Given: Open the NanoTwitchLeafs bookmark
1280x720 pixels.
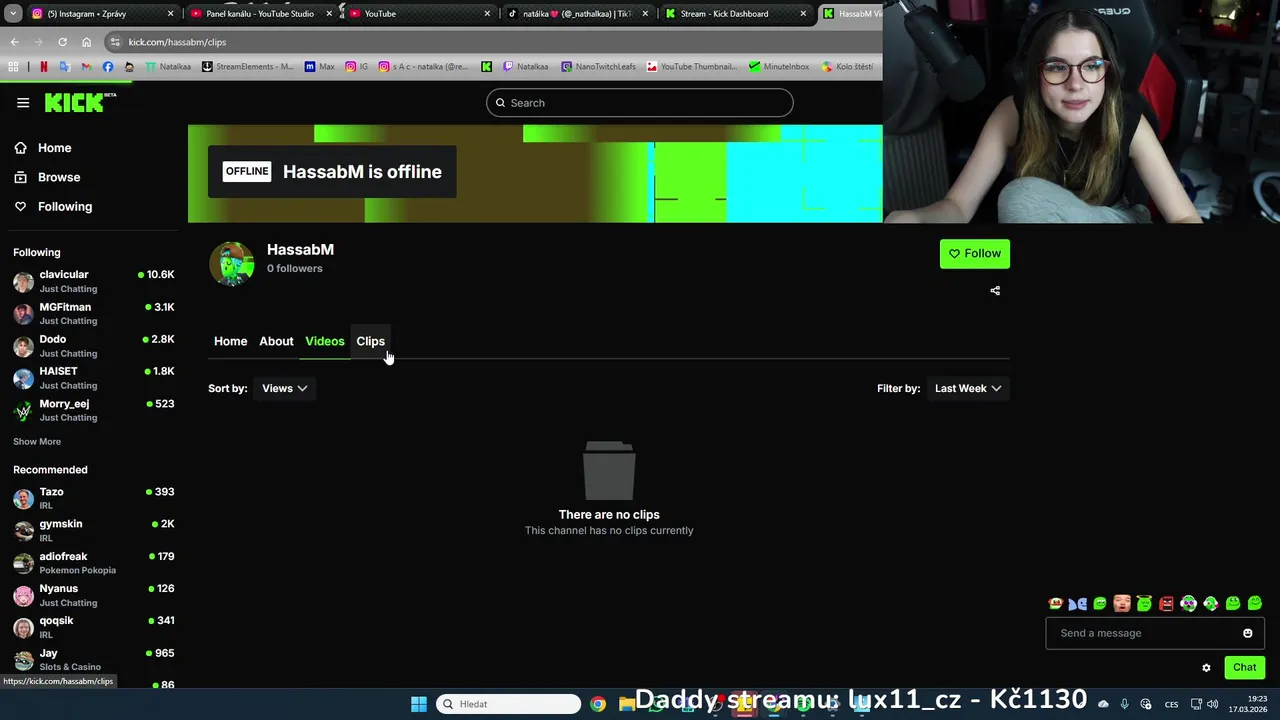Looking at the screenshot, I should [x=598, y=67].
